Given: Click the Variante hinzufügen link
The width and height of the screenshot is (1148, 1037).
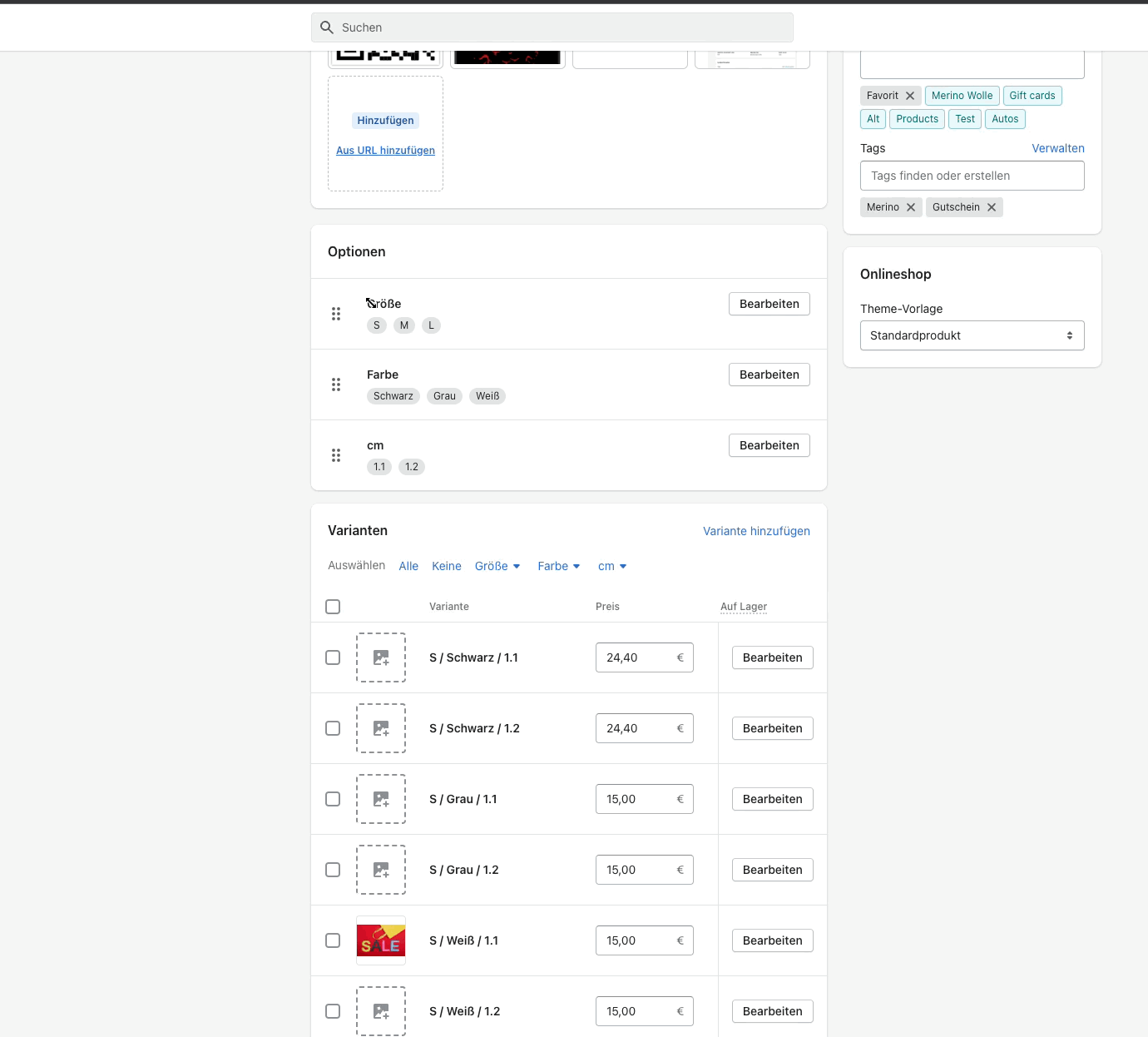Looking at the screenshot, I should [756, 531].
